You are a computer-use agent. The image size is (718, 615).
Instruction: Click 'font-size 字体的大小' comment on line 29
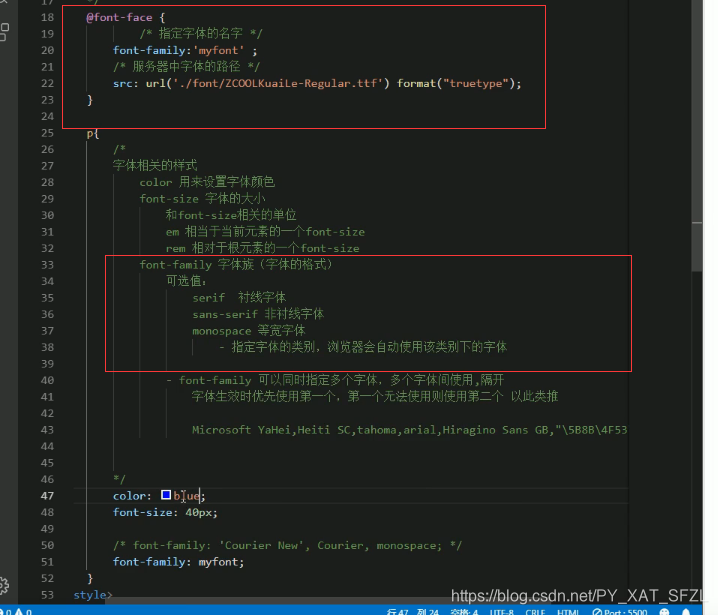pyautogui.click(x=202, y=199)
